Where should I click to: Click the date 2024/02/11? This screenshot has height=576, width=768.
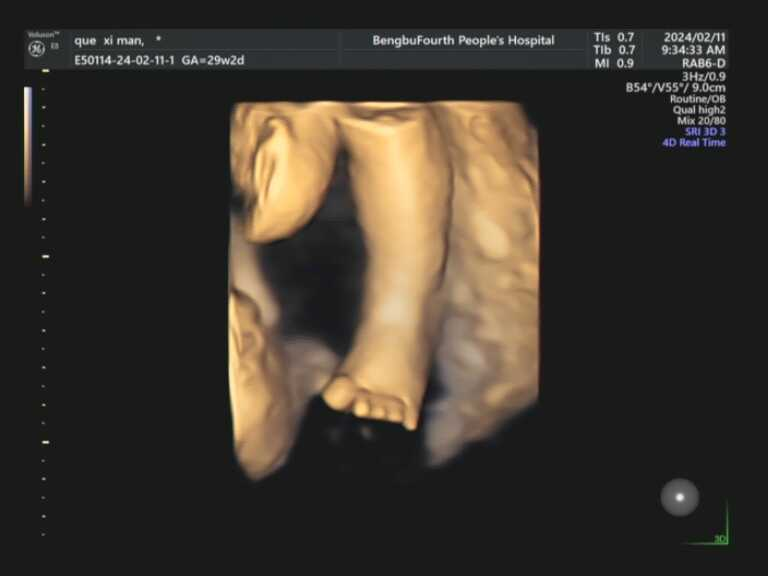coord(694,38)
